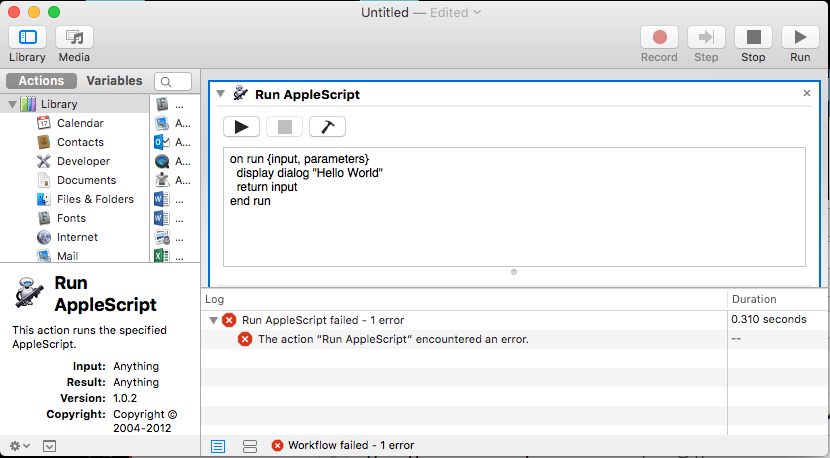Switch to the Variables tab
This screenshot has width=830, height=458.
coord(114,80)
